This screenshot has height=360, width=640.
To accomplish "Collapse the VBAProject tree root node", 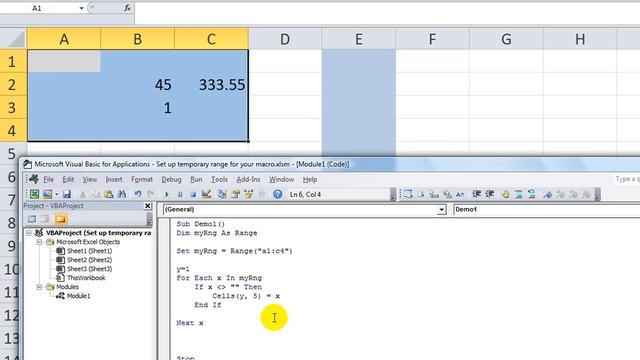I will click(x=29, y=233).
